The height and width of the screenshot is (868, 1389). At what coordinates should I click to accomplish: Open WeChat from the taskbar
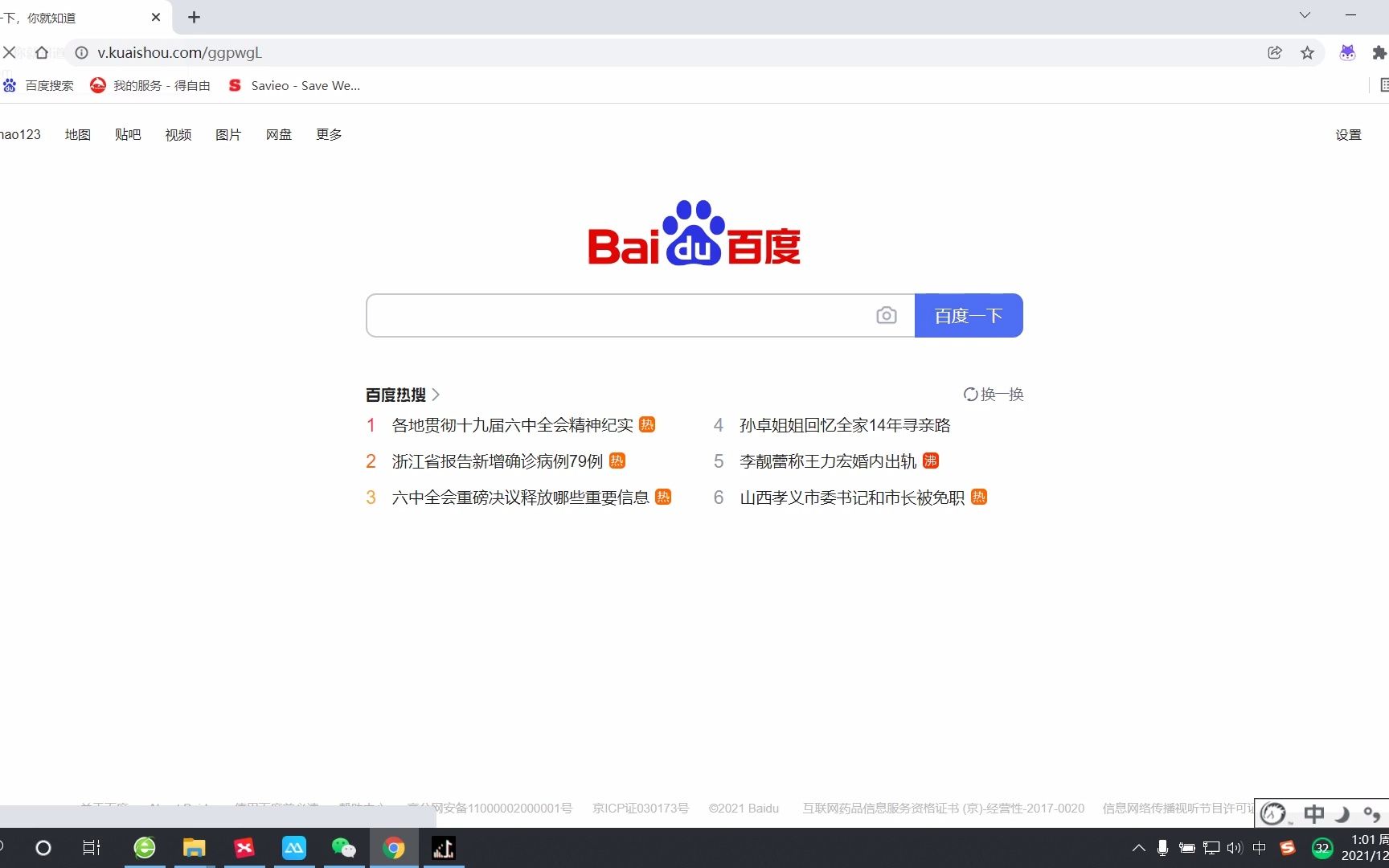(343, 848)
